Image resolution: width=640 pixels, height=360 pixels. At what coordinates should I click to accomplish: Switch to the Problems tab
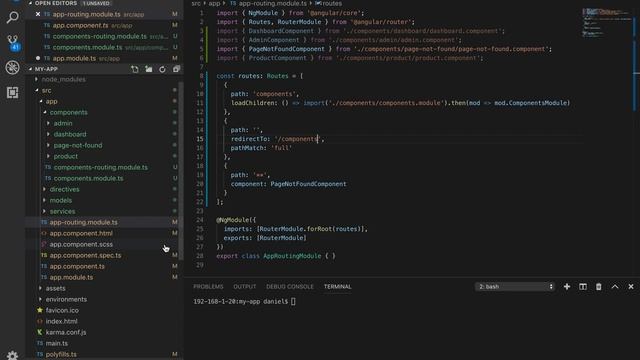208,287
